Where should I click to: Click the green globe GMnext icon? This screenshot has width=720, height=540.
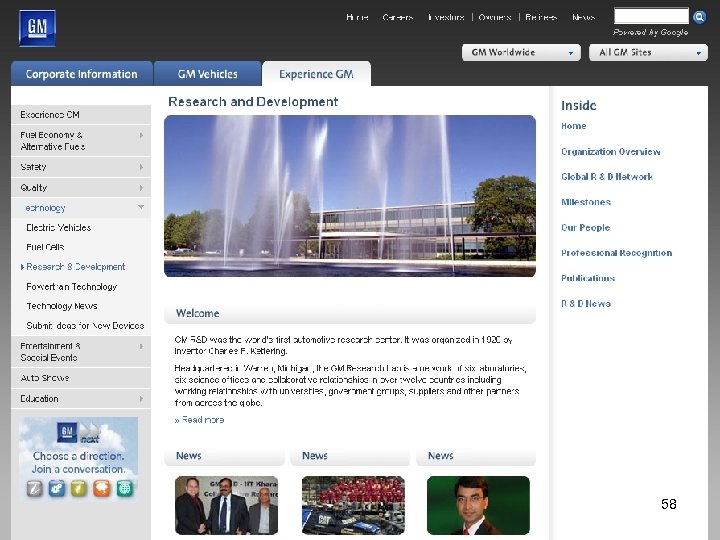[x=124, y=489]
